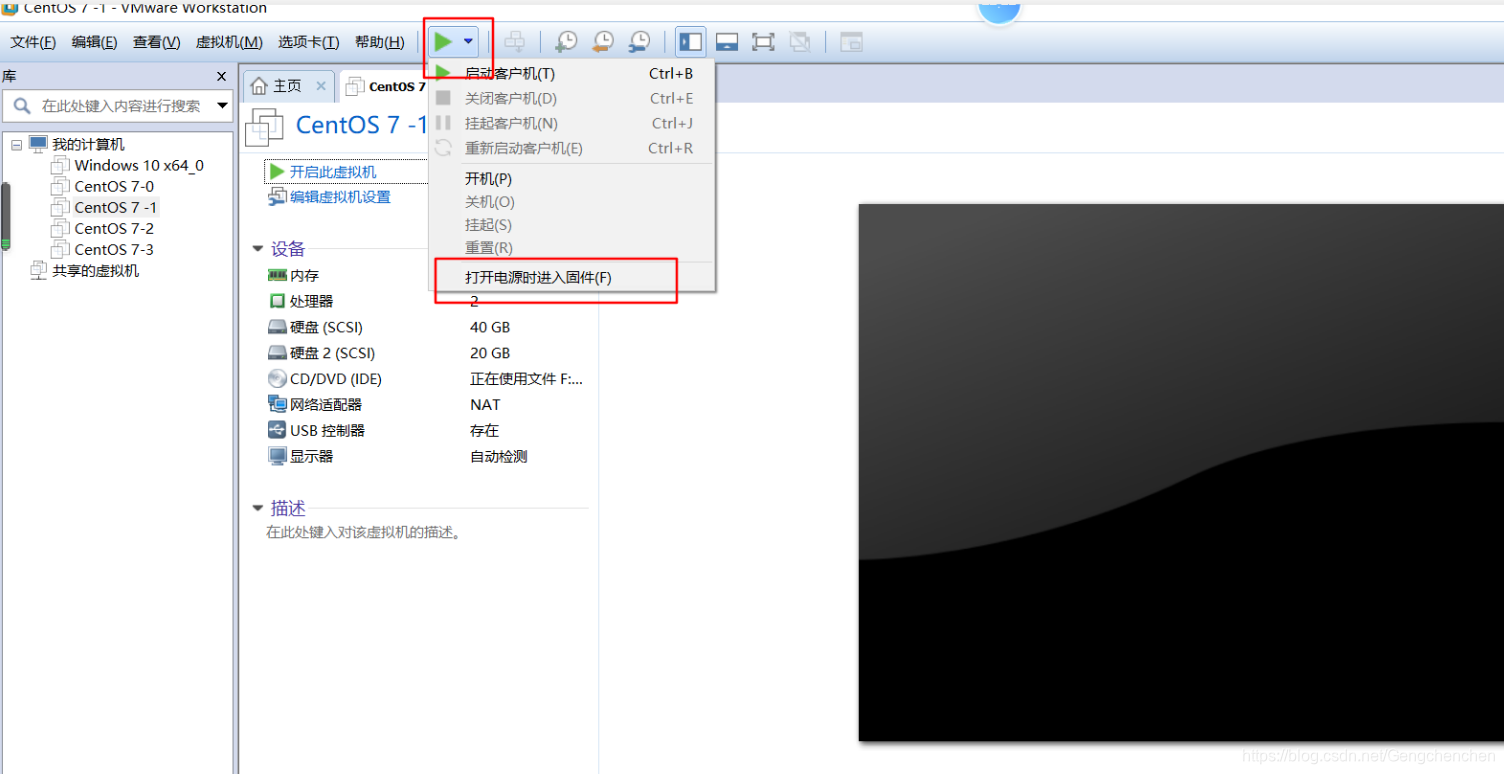Select 挂起客户机(N) menu entry

572,123
